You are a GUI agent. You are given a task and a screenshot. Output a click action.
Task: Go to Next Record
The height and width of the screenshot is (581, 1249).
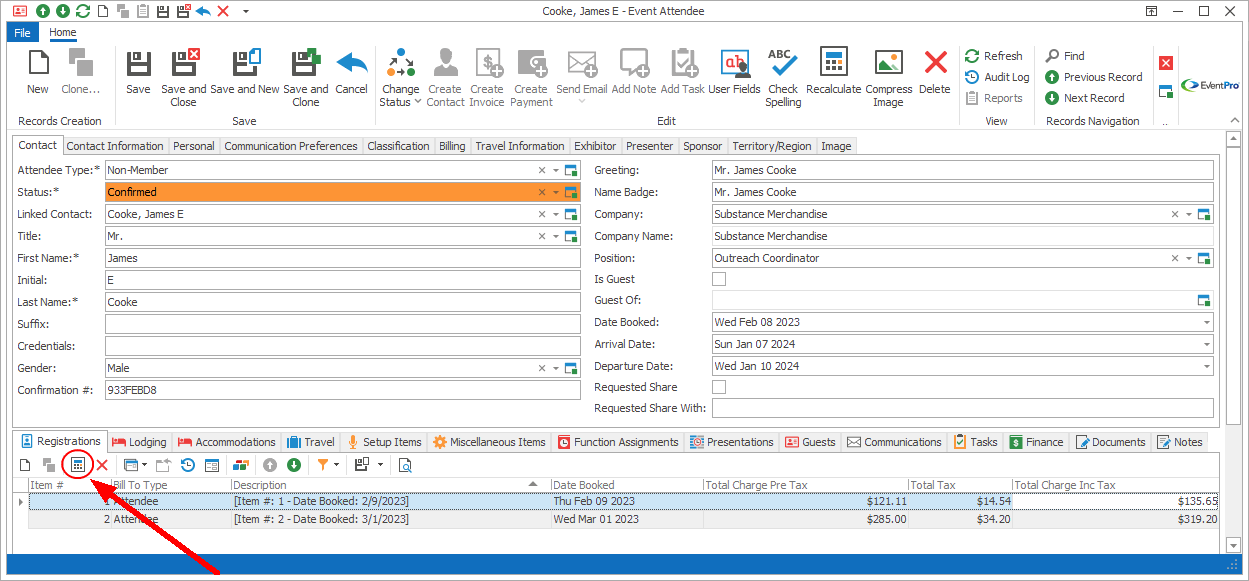[x=1084, y=98]
